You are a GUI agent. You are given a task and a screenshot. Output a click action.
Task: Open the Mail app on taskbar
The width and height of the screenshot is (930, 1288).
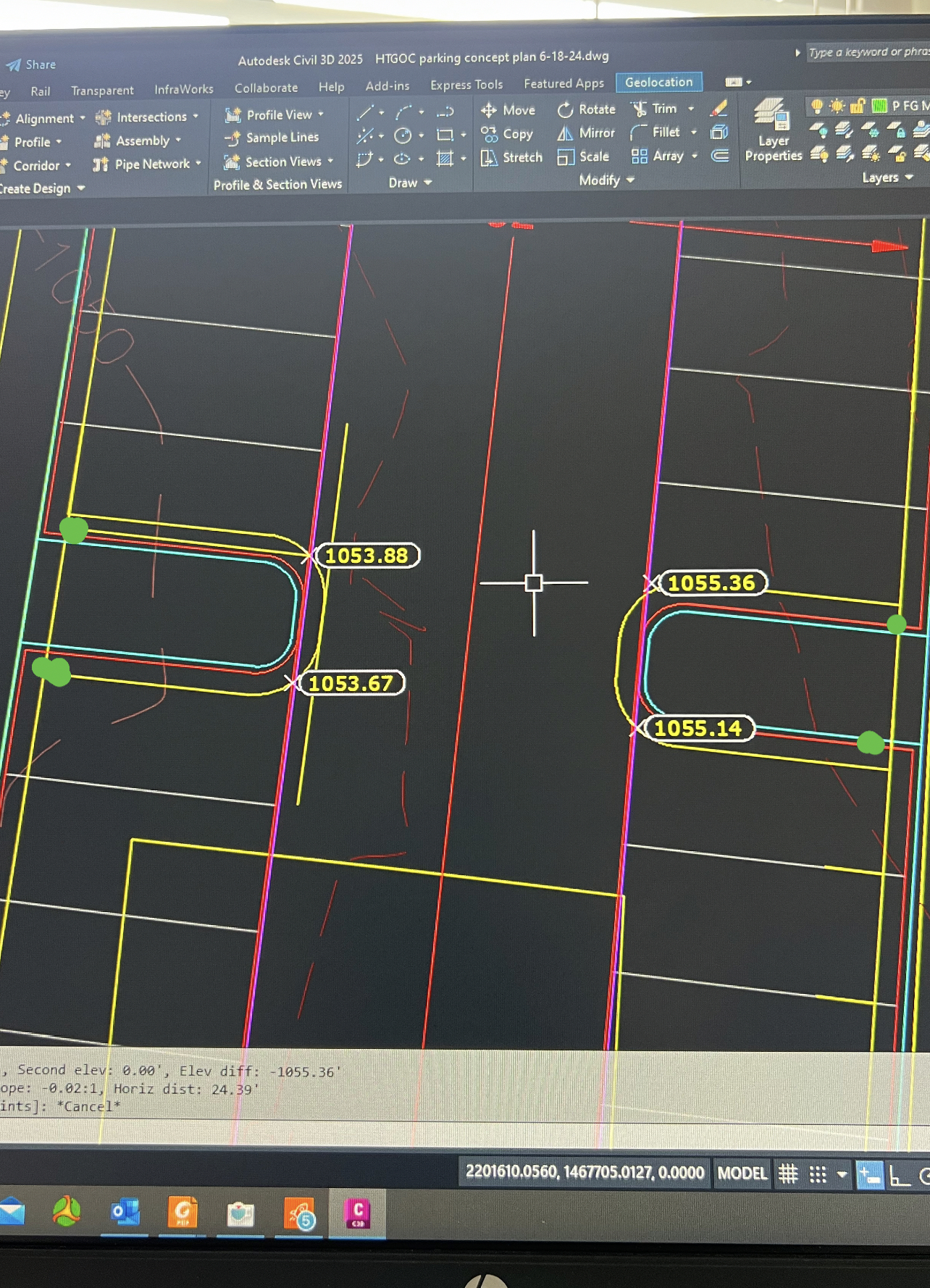11,1211
